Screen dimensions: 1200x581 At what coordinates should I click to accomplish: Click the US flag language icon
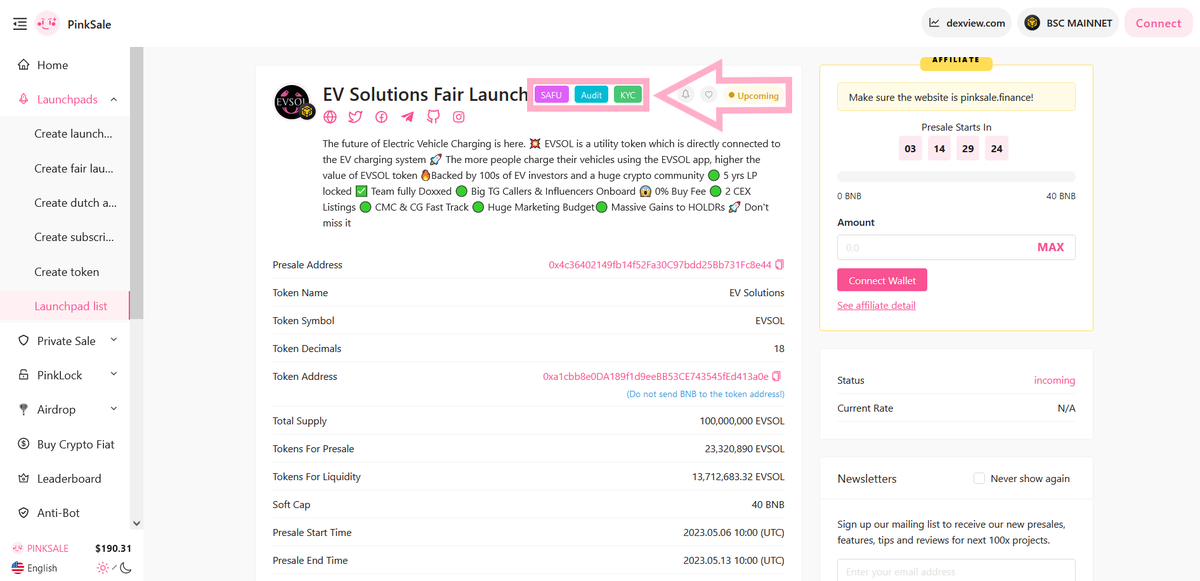pyautogui.click(x=18, y=568)
